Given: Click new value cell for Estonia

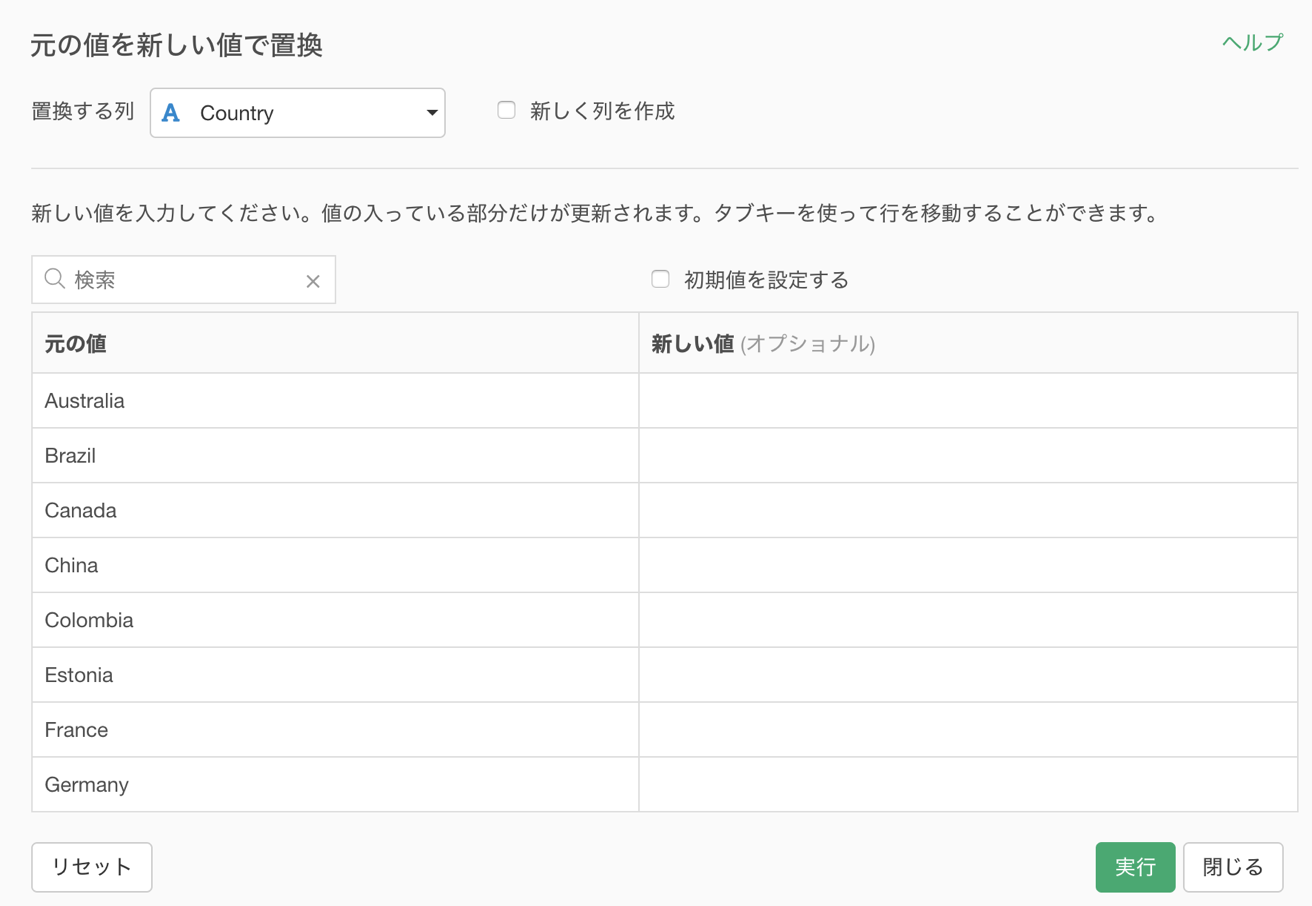Looking at the screenshot, I should pos(968,676).
